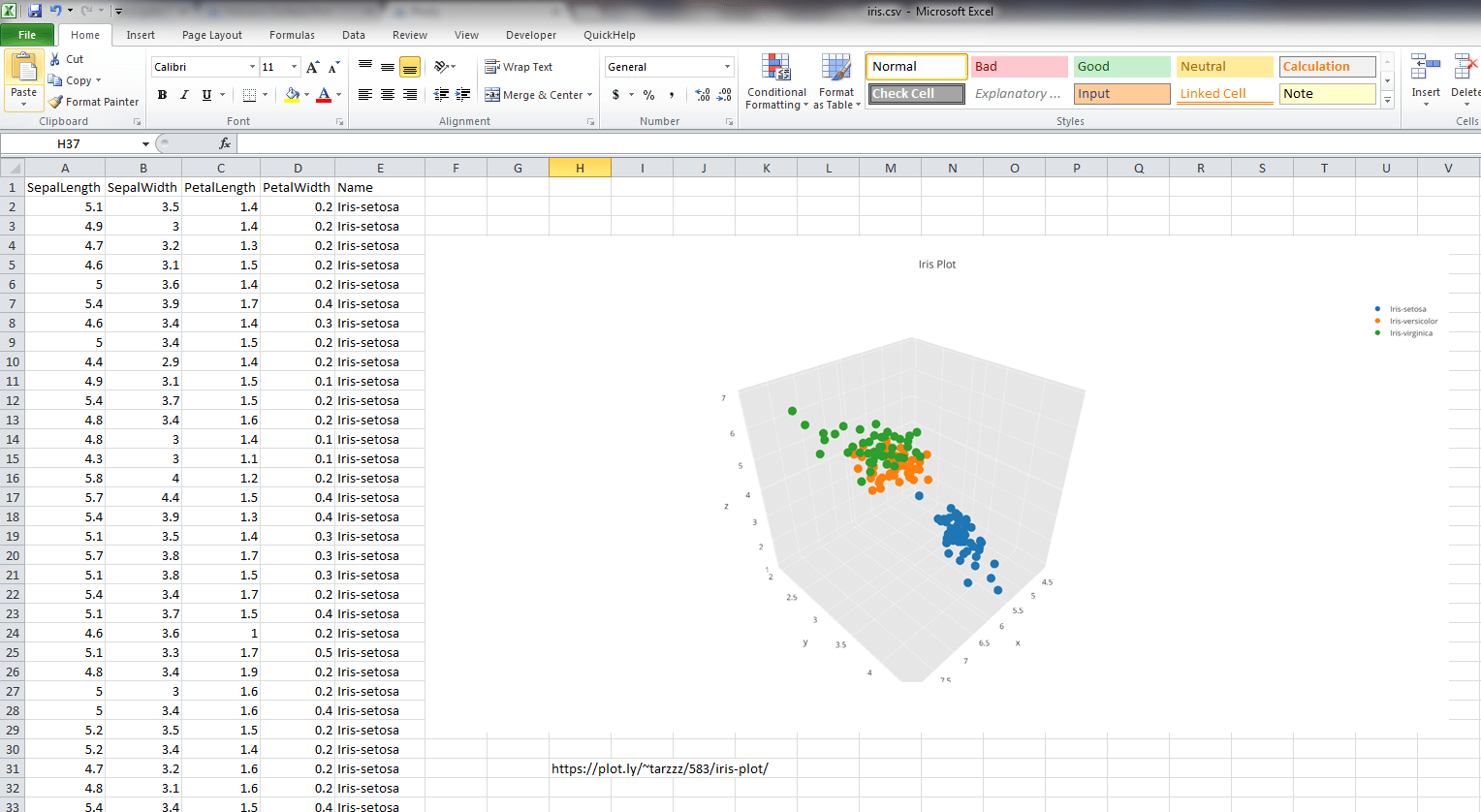Viewport: 1481px width, 812px height.
Task: Increase font size with Grow Font
Action: click(x=312, y=67)
